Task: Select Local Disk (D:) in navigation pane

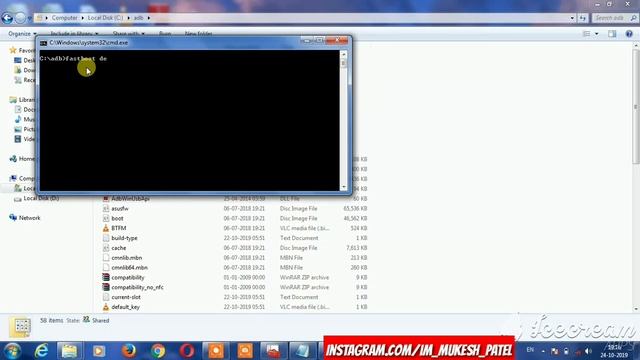Action: 36,198
